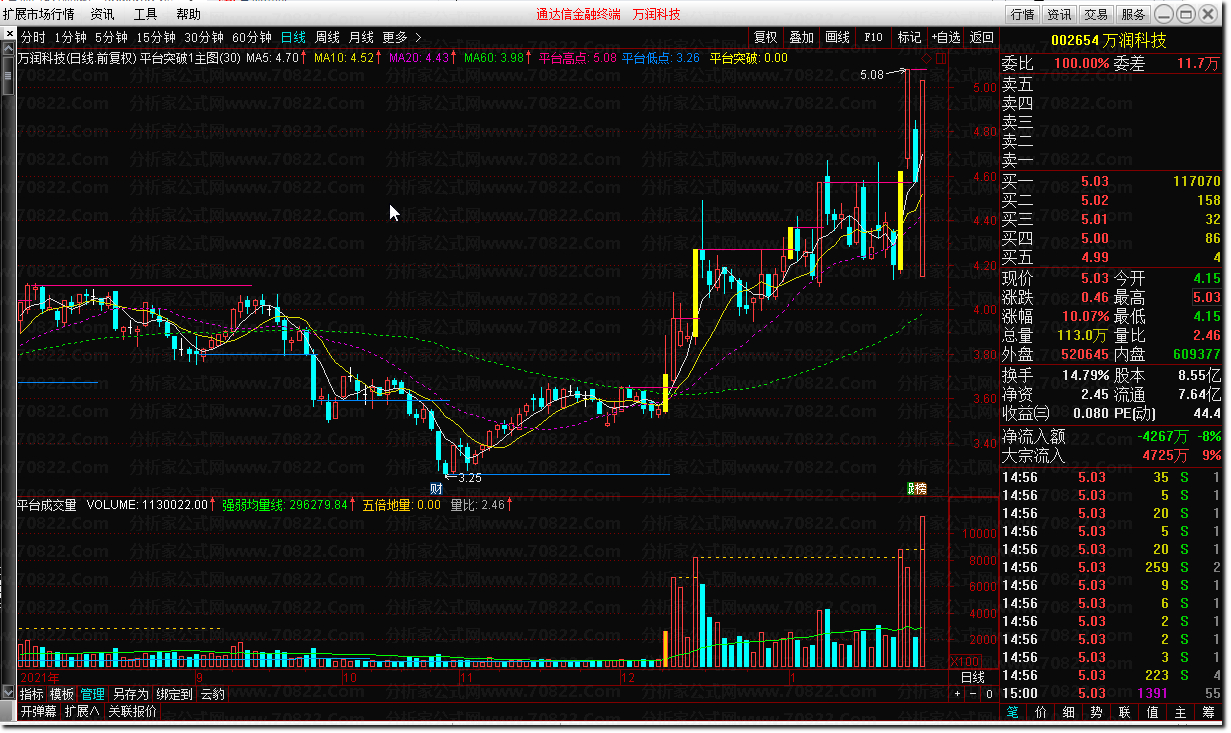
Task: Click the 标记 toolbar button
Action: [909, 38]
